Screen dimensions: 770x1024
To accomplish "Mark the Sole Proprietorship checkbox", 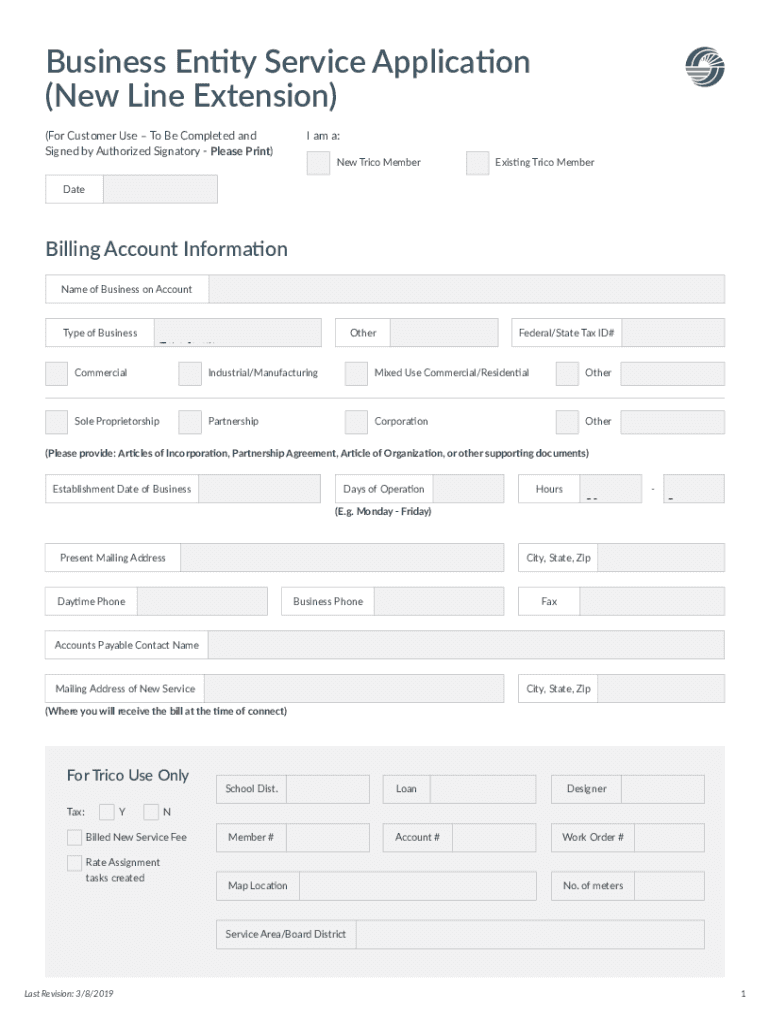I will [57, 422].
